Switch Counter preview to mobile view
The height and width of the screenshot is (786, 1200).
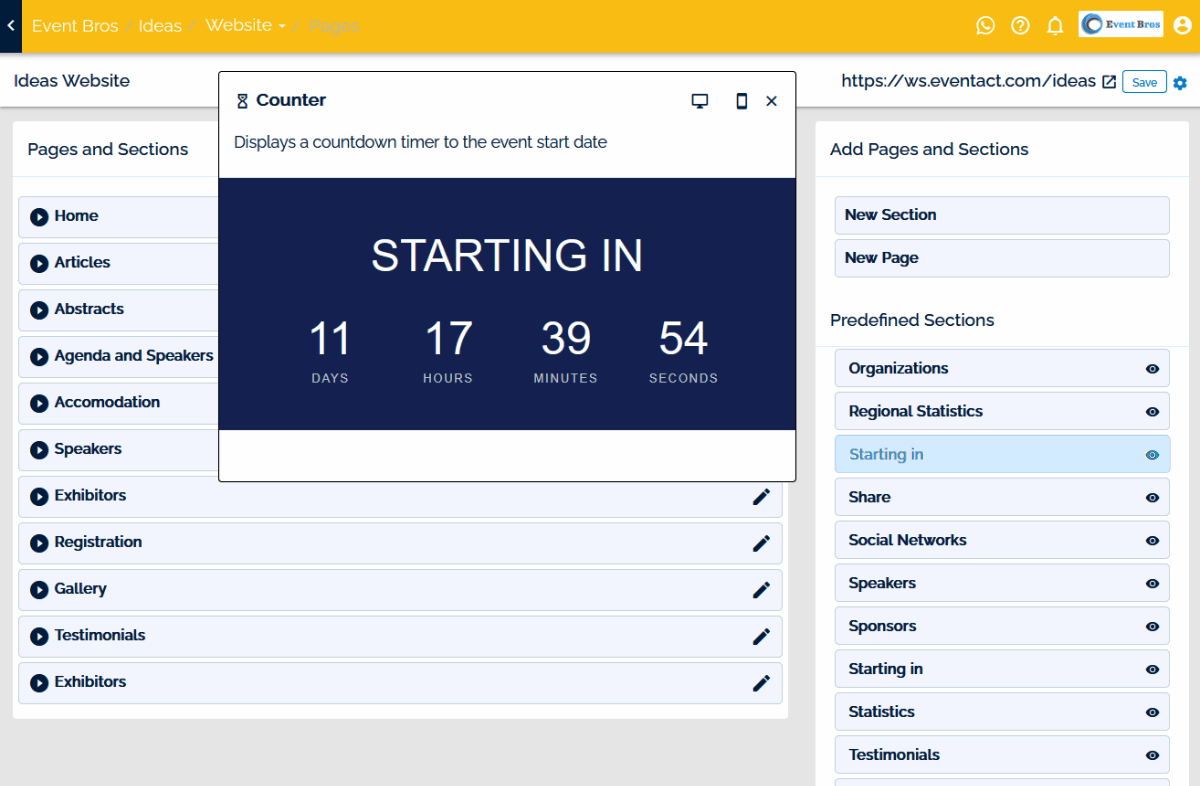741,101
